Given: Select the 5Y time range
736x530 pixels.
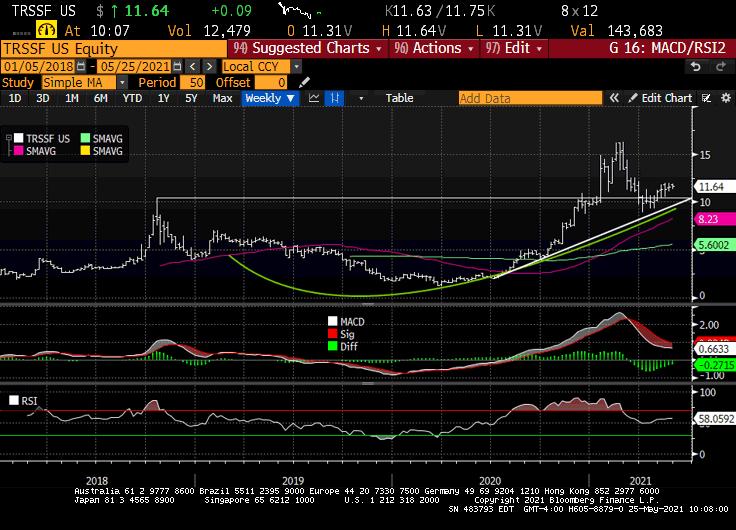Looking at the screenshot, I should pos(191,98).
